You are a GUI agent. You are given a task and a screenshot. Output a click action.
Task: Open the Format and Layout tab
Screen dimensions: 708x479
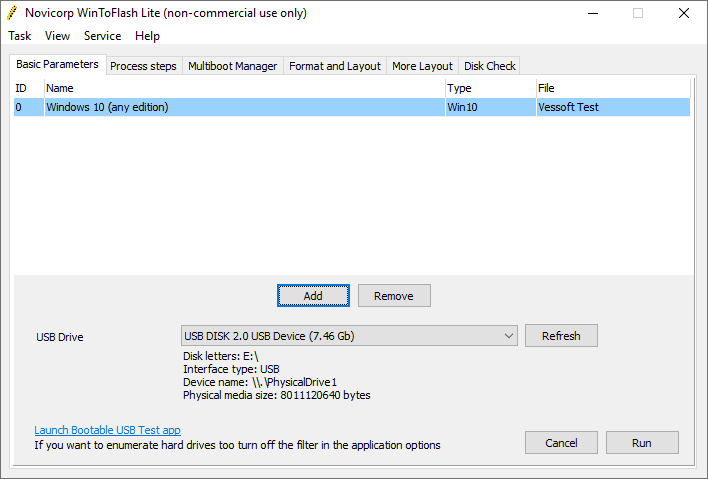click(x=335, y=66)
